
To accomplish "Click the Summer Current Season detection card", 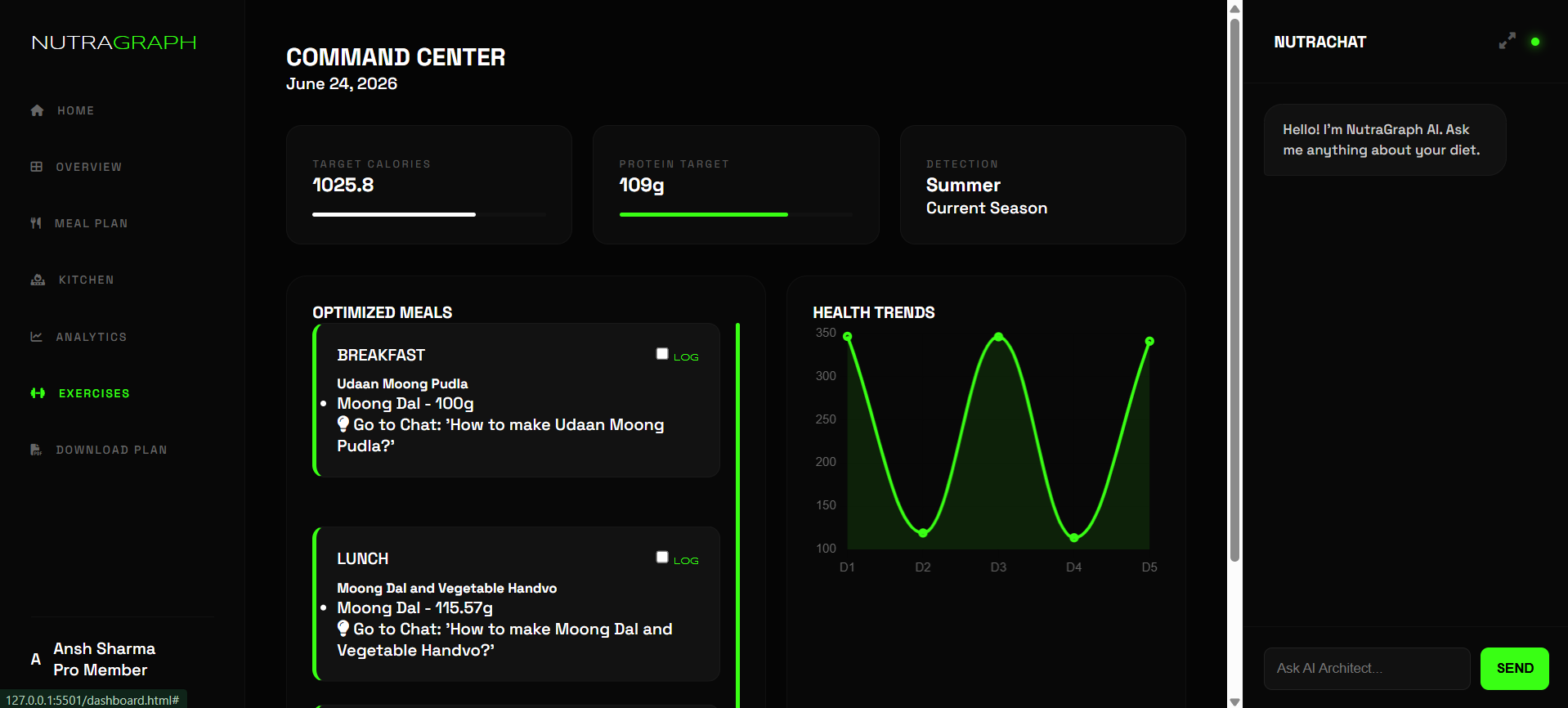I will pos(1042,185).
